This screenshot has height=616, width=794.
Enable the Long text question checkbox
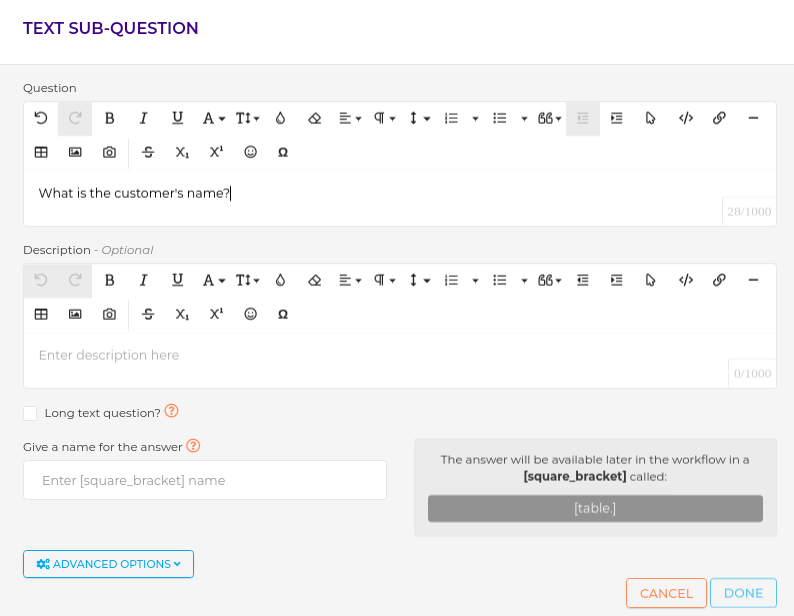click(30, 413)
